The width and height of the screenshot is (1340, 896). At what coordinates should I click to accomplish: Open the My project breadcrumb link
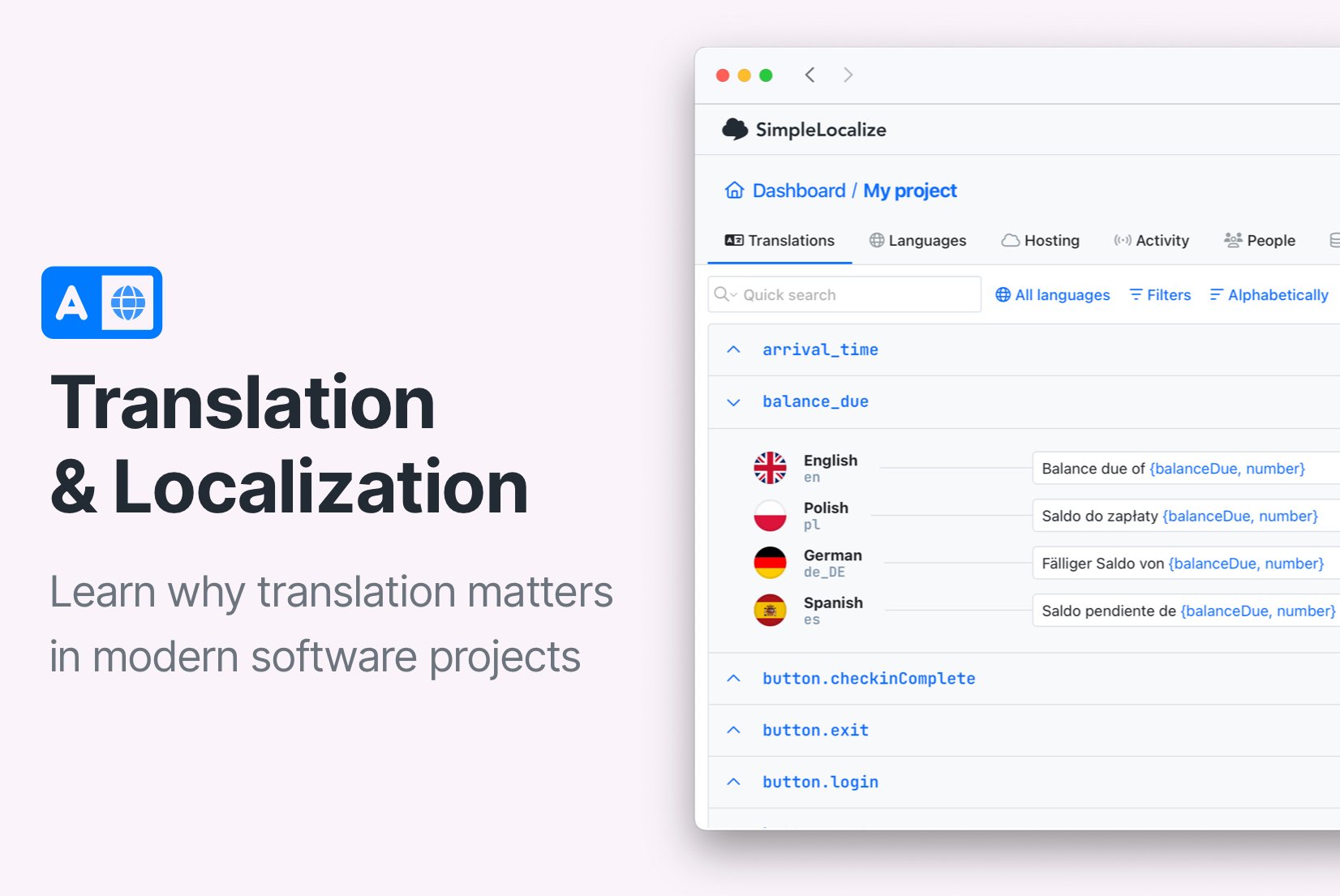[x=910, y=191]
